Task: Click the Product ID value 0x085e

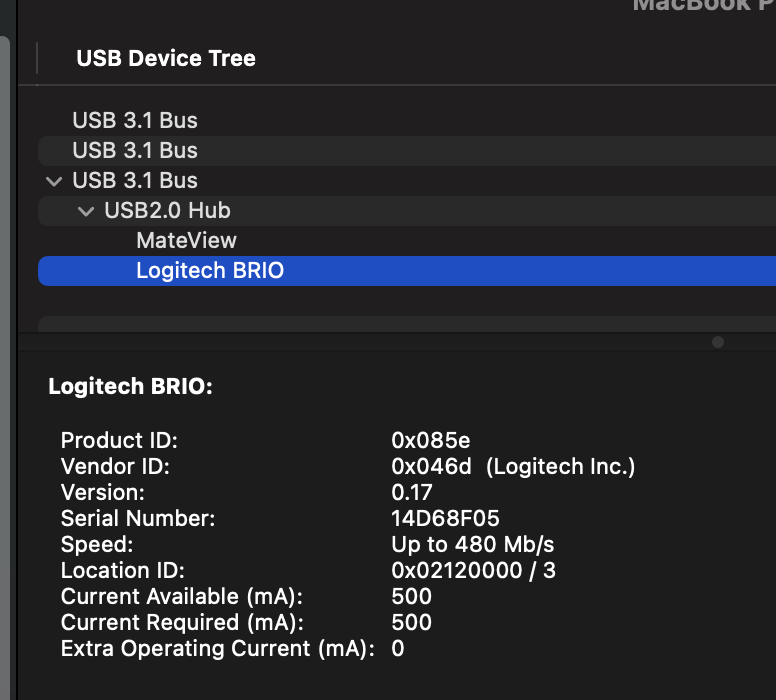Action: (431, 440)
